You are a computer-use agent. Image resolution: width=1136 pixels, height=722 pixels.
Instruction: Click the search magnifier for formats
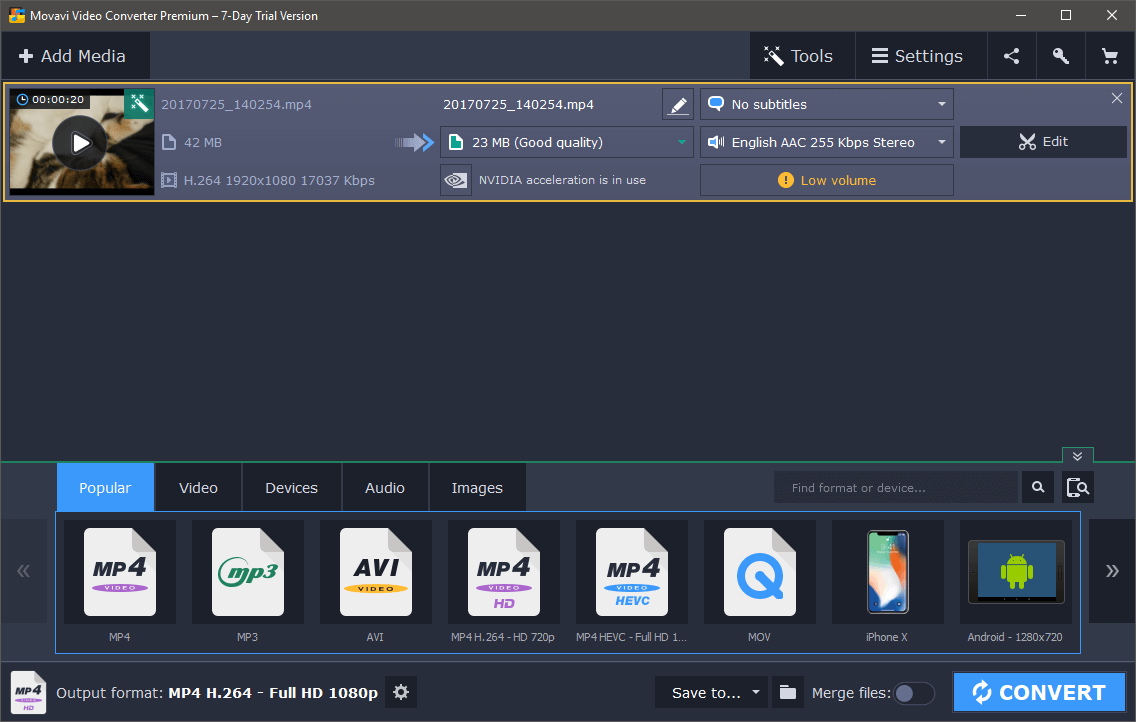pos(1037,487)
